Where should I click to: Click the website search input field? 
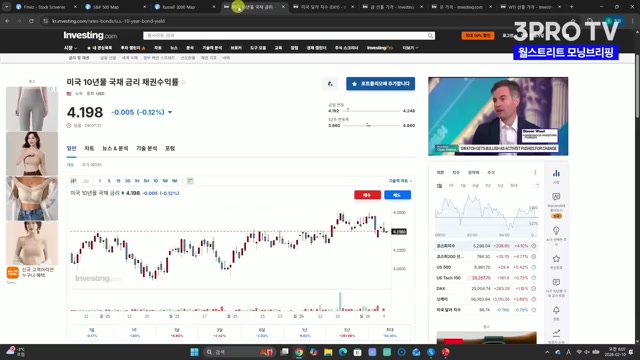(x=286, y=36)
